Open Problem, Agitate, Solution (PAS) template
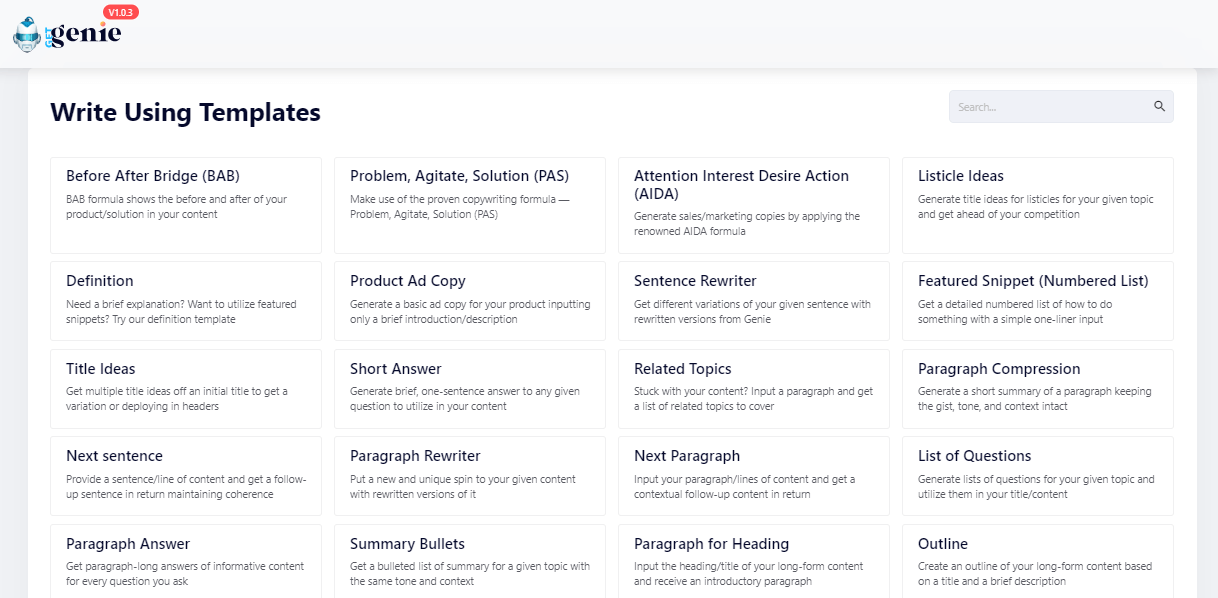 (x=470, y=205)
